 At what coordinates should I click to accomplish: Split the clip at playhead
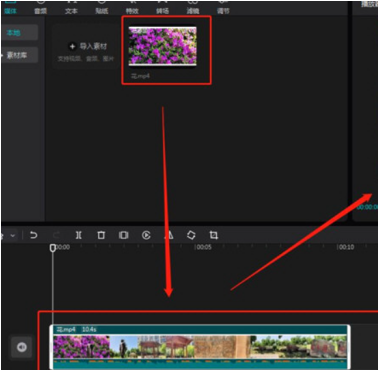point(79,235)
